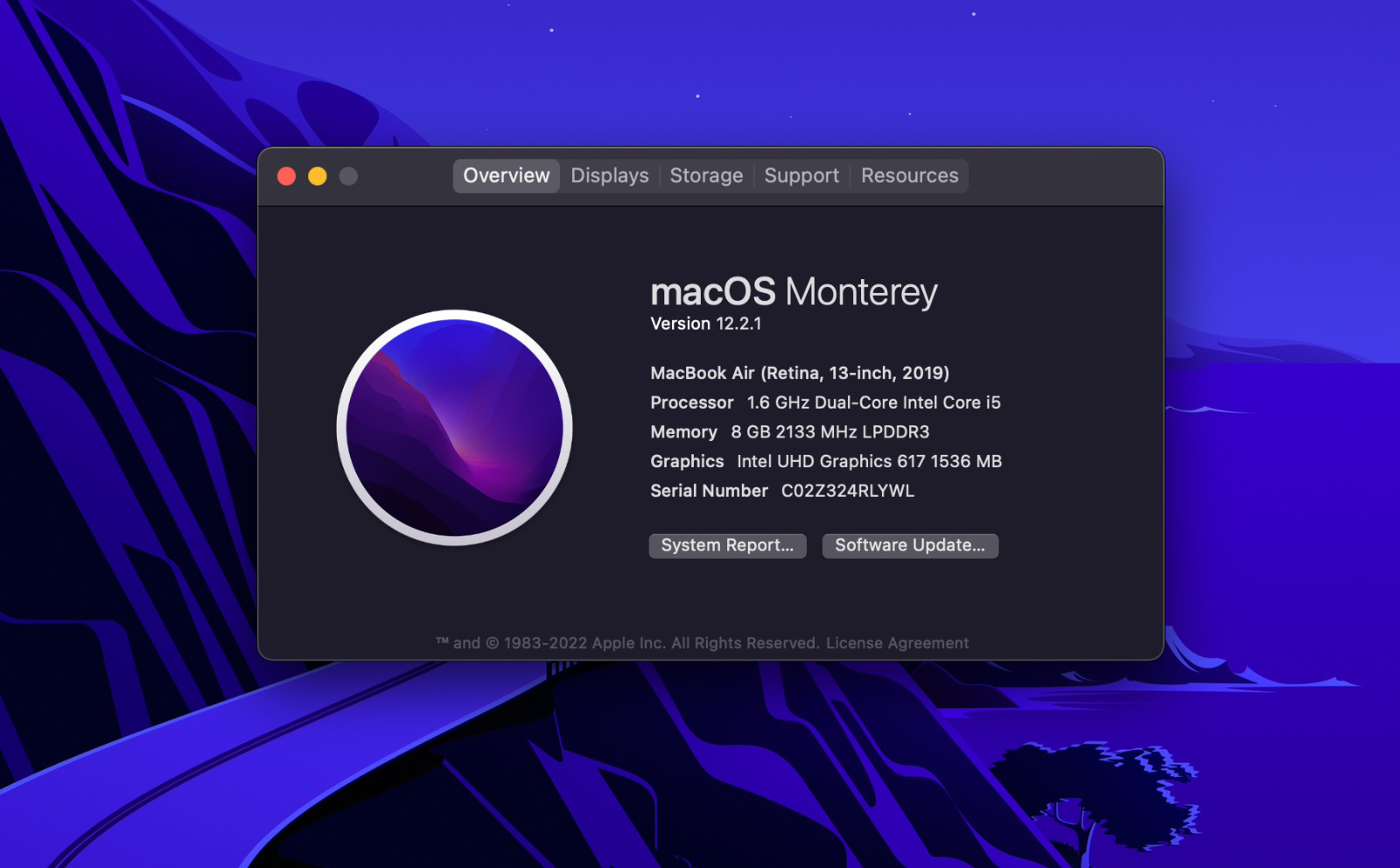Screen dimensions: 1400x868
Task: Open the Displays tab
Action: (610, 176)
